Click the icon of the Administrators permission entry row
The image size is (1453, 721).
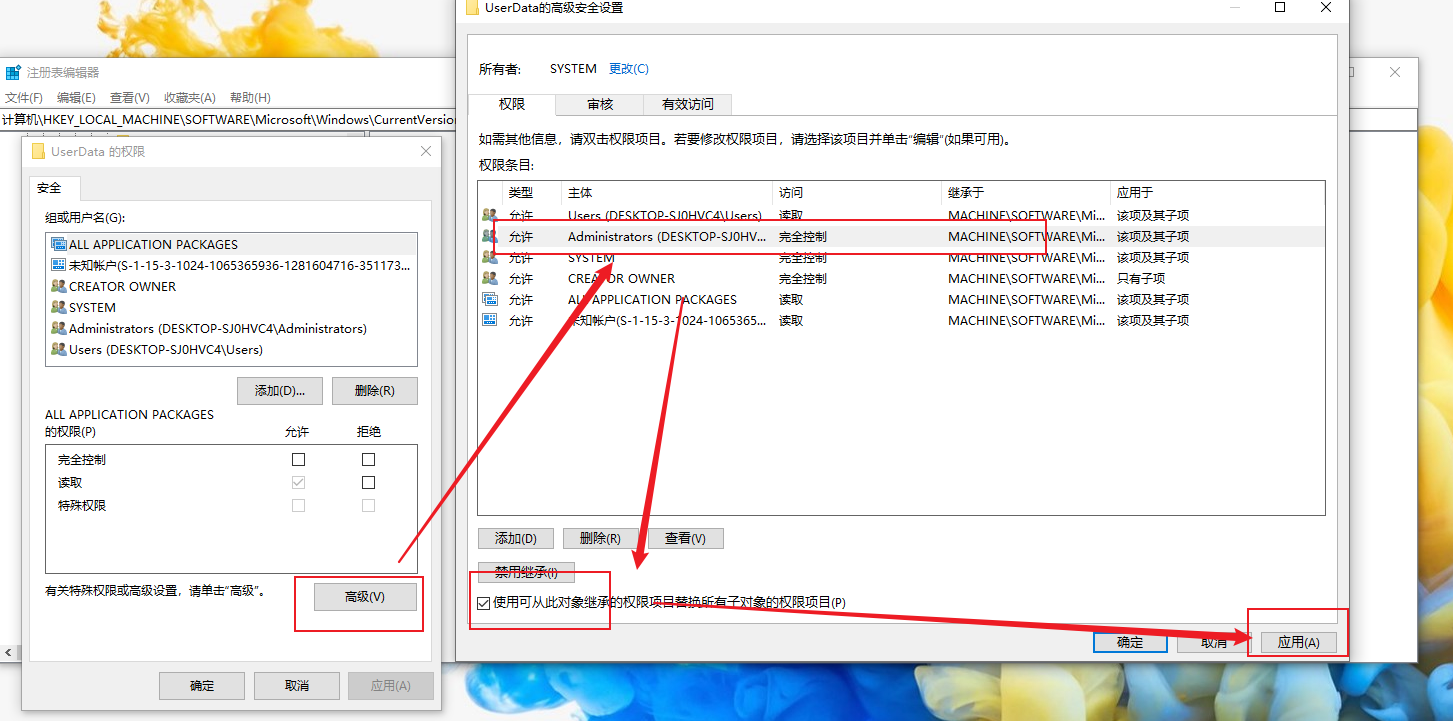490,236
